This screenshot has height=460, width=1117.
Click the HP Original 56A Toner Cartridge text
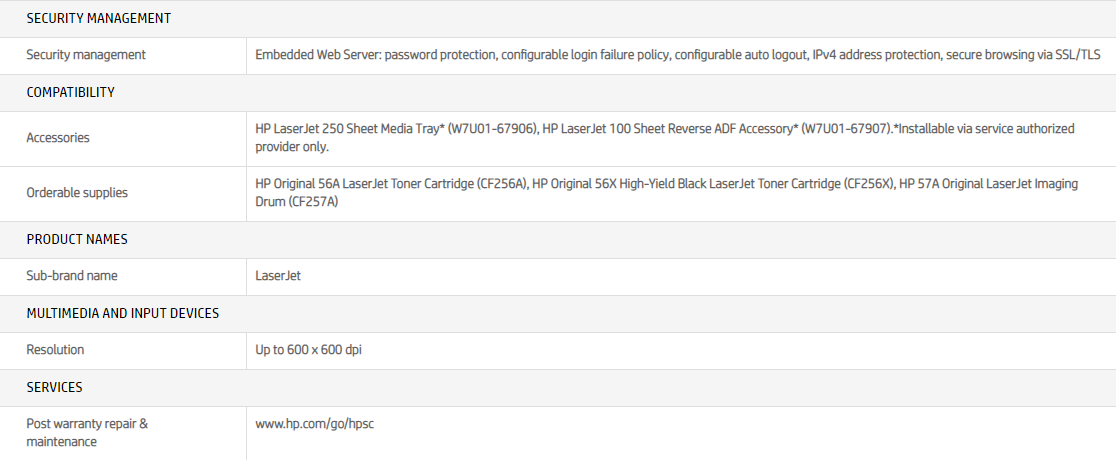391,184
